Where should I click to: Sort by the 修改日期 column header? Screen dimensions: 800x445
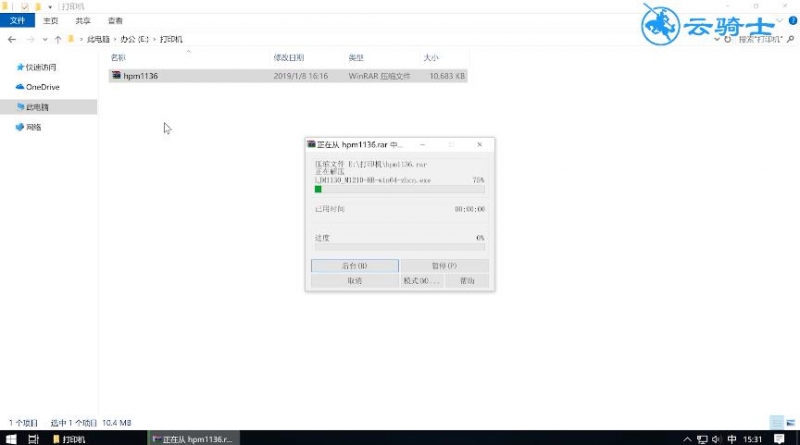(289, 58)
